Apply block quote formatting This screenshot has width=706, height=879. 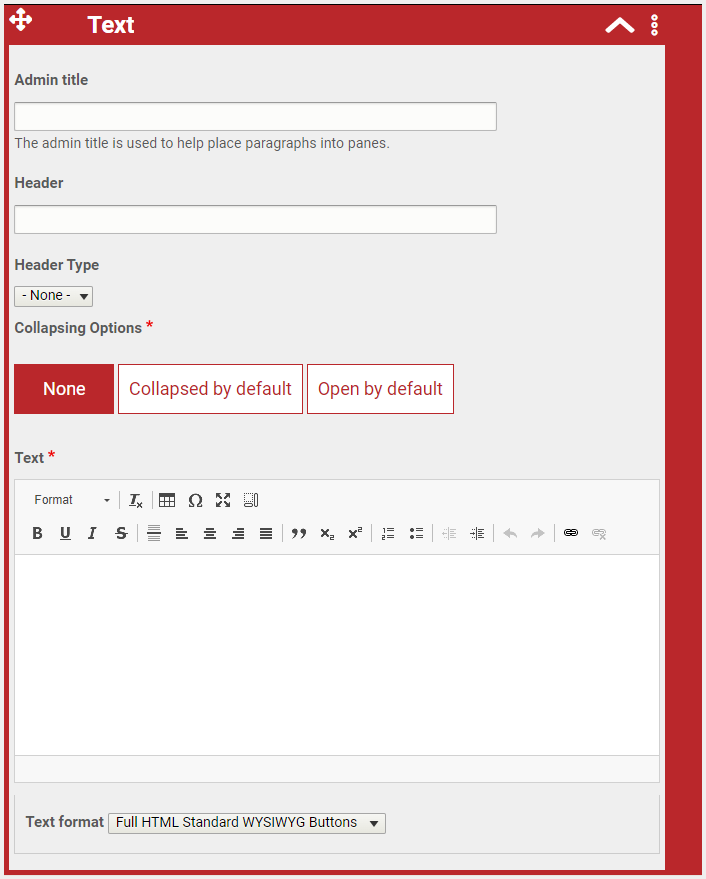(x=299, y=533)
